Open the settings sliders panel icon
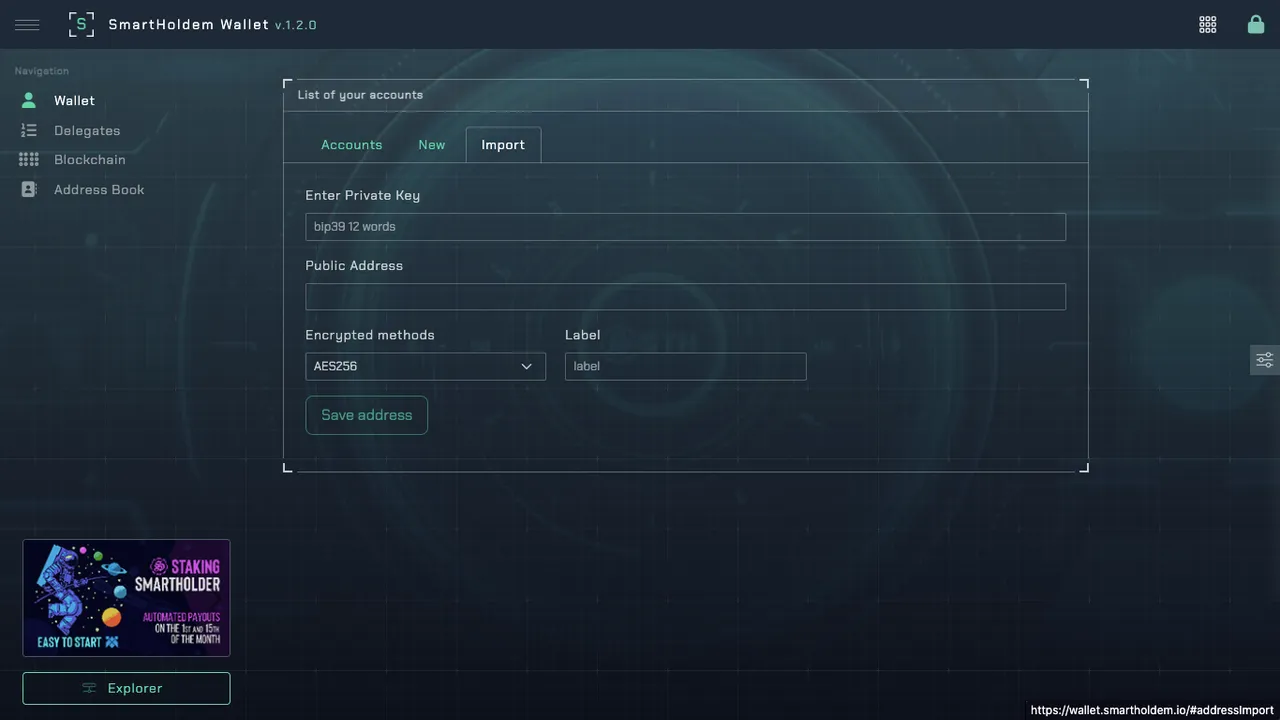Viewport: 1280px width, 720px height. click(1265, 360)
